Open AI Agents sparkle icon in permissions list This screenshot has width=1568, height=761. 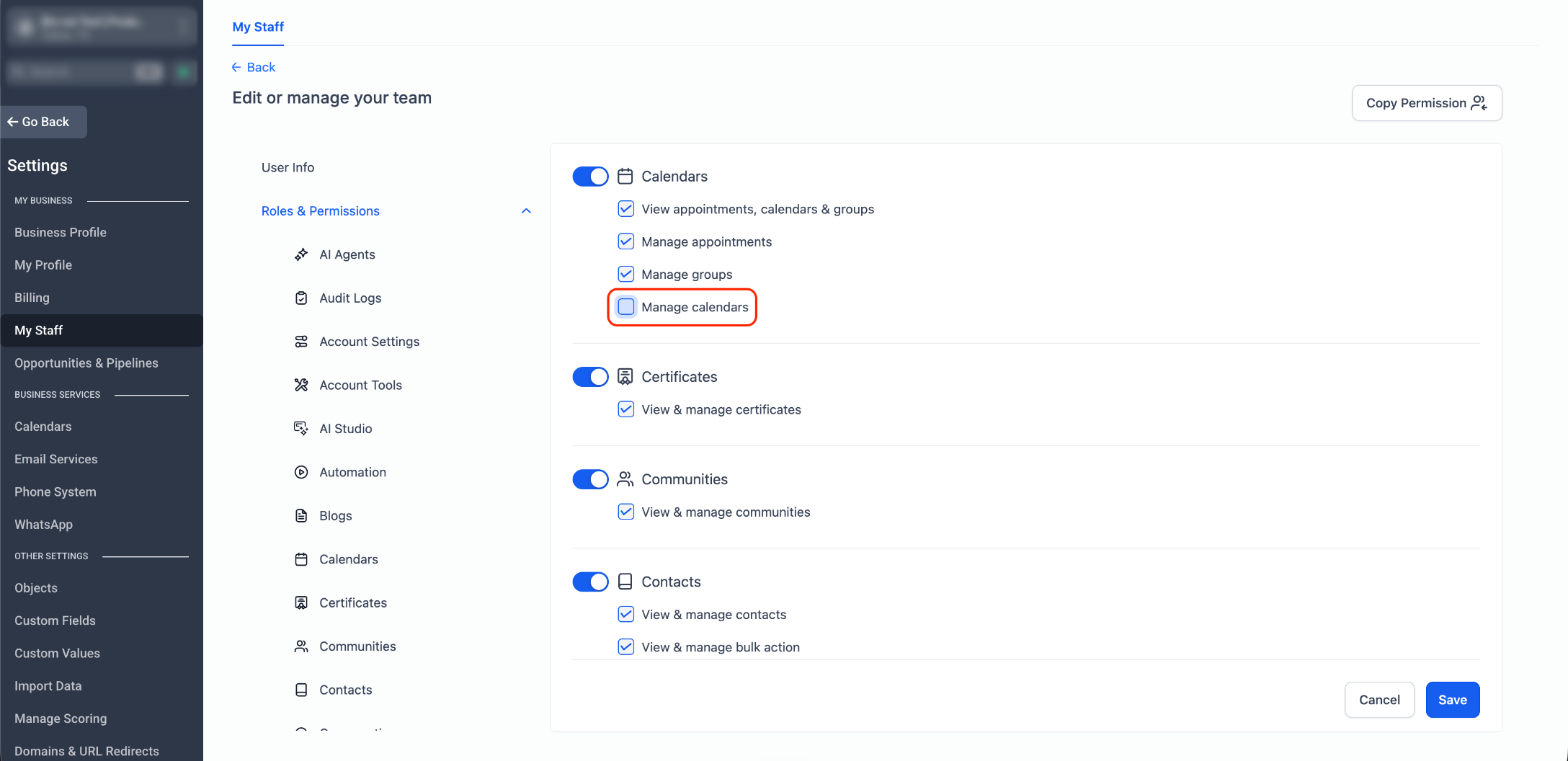[x=301, y=254]
